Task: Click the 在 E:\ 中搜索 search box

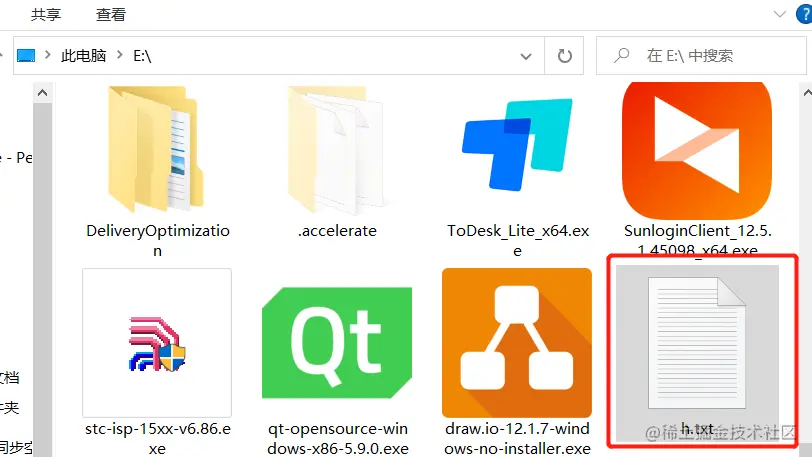Action: click(701, 55)
